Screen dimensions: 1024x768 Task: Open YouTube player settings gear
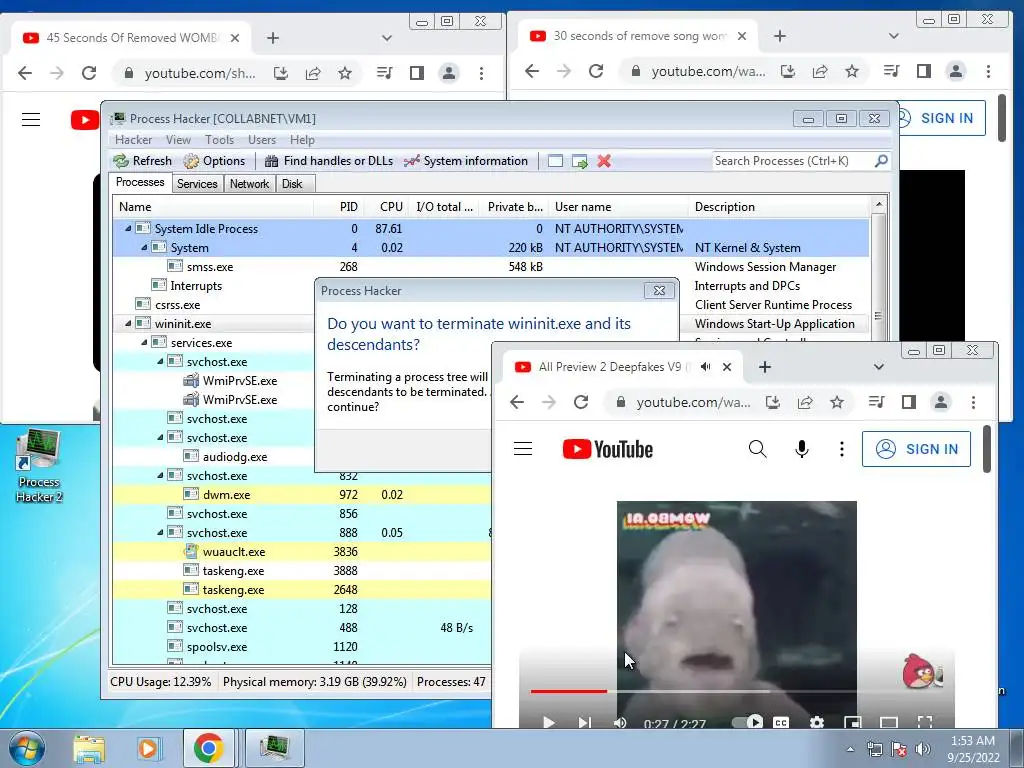[x=816, y=722]
